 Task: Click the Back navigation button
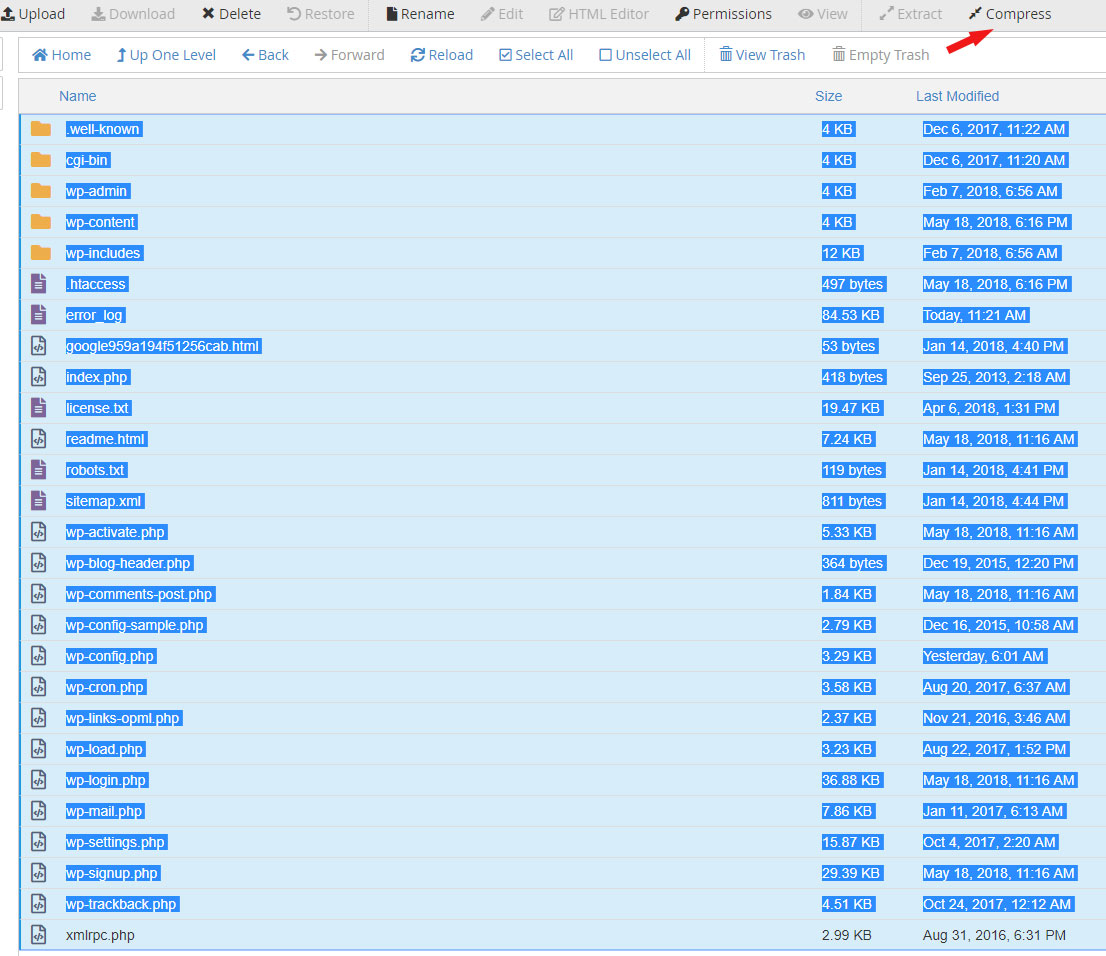[265, 55]
